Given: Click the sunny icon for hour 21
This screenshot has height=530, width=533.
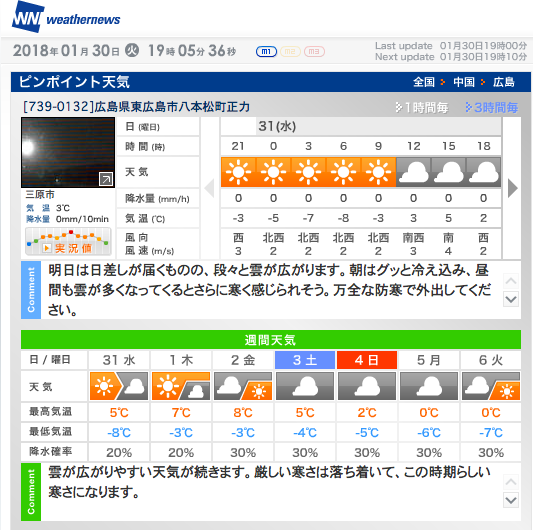Looking at the screenshot, I should click(238, 172).
